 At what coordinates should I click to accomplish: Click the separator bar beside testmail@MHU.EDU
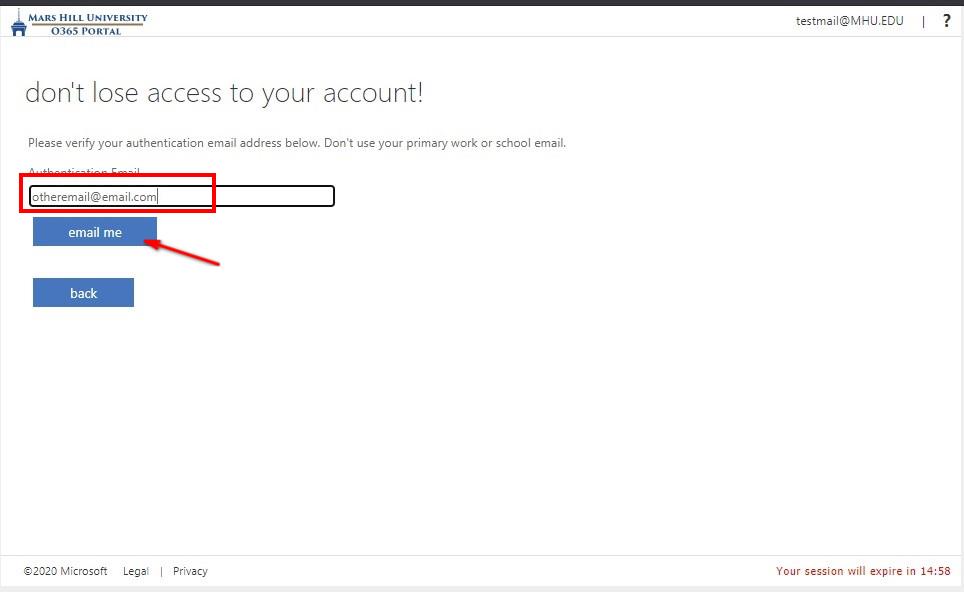coord(923,20)
